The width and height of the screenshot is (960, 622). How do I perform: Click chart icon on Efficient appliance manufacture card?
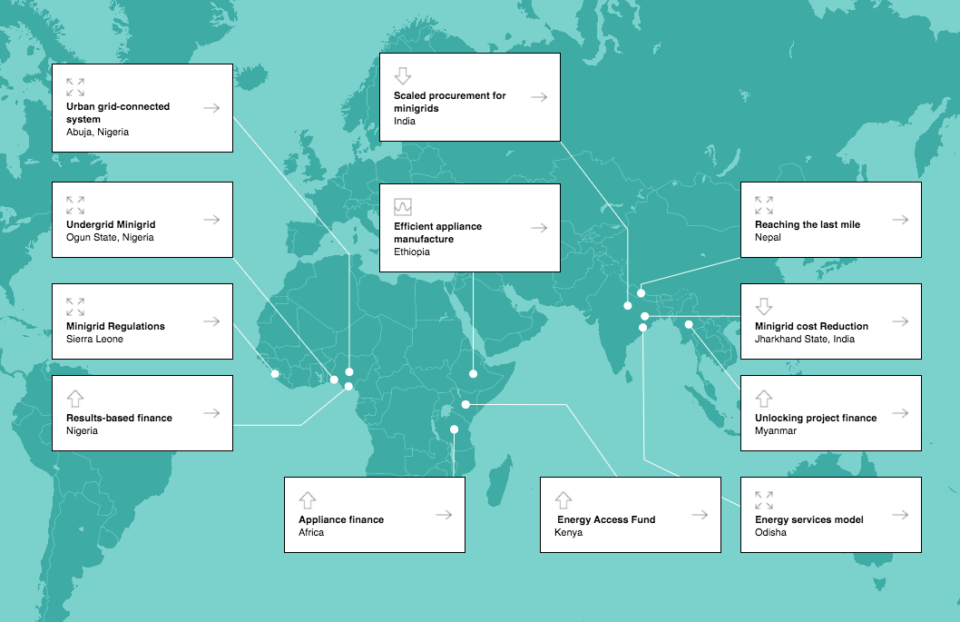pyautogui.click(x=403, y=207)
